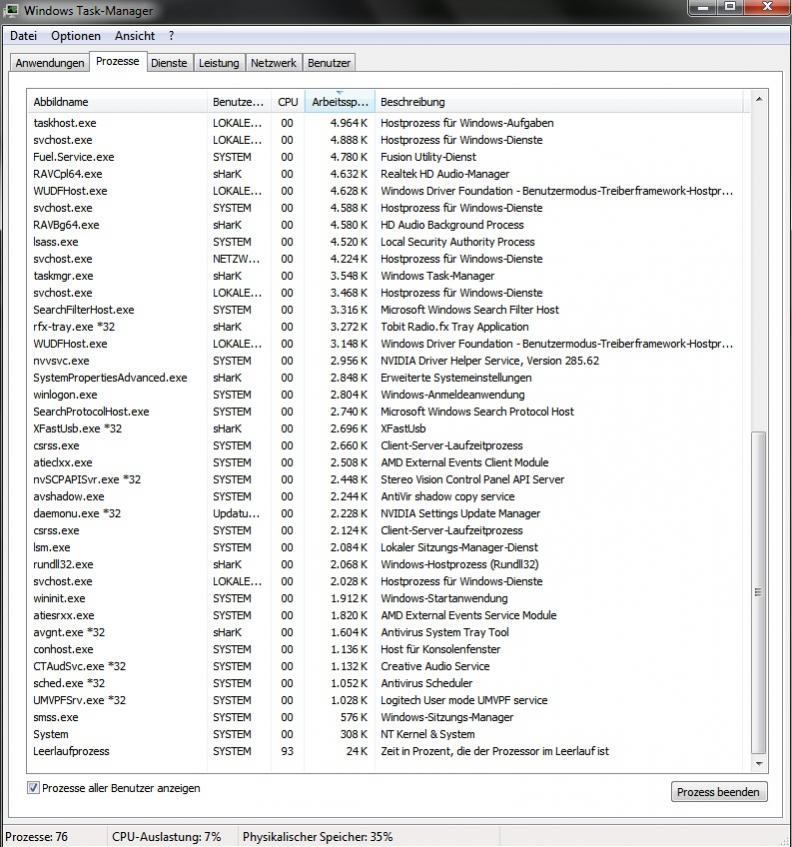This screenshot has width=792, height=847.
Task: Sort by CPU column header
Action: 287,102
